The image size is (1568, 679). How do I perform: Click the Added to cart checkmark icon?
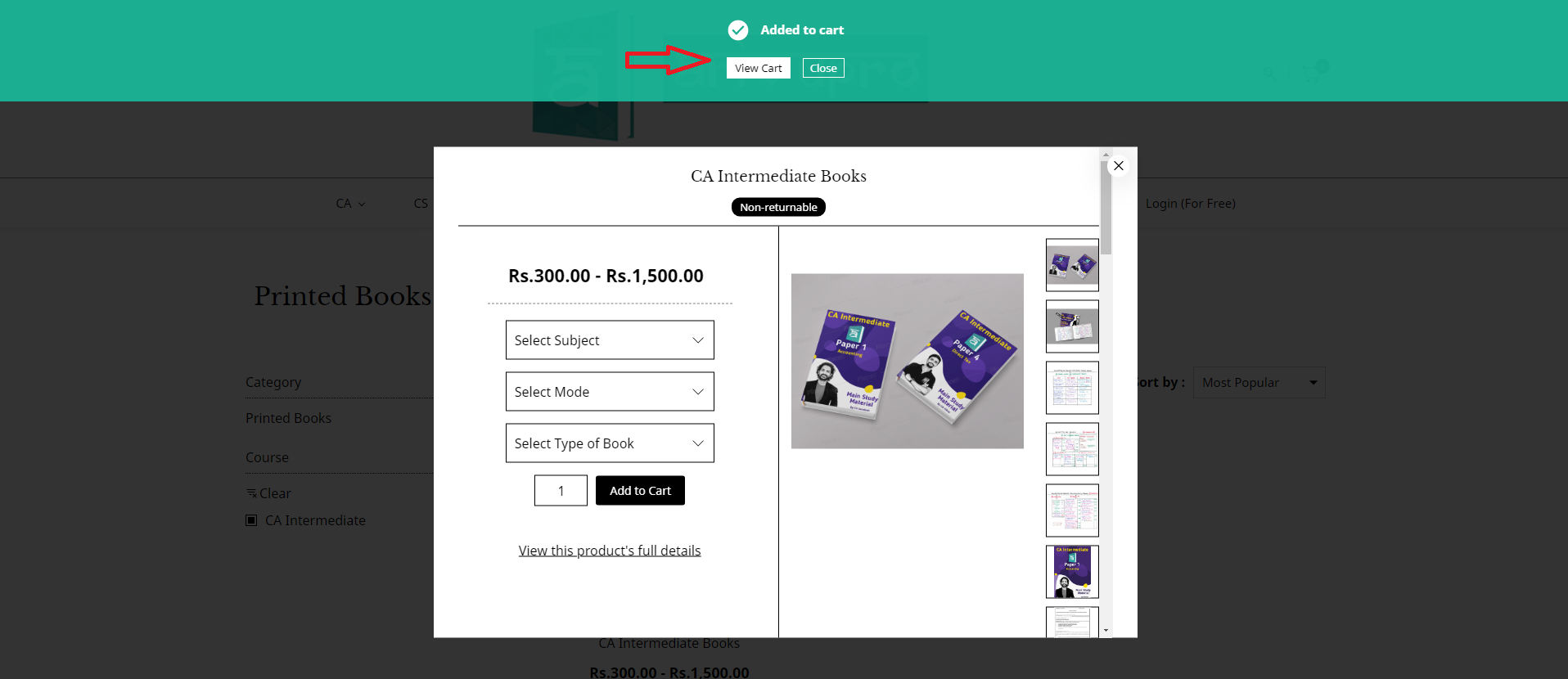tap(738, 30)
